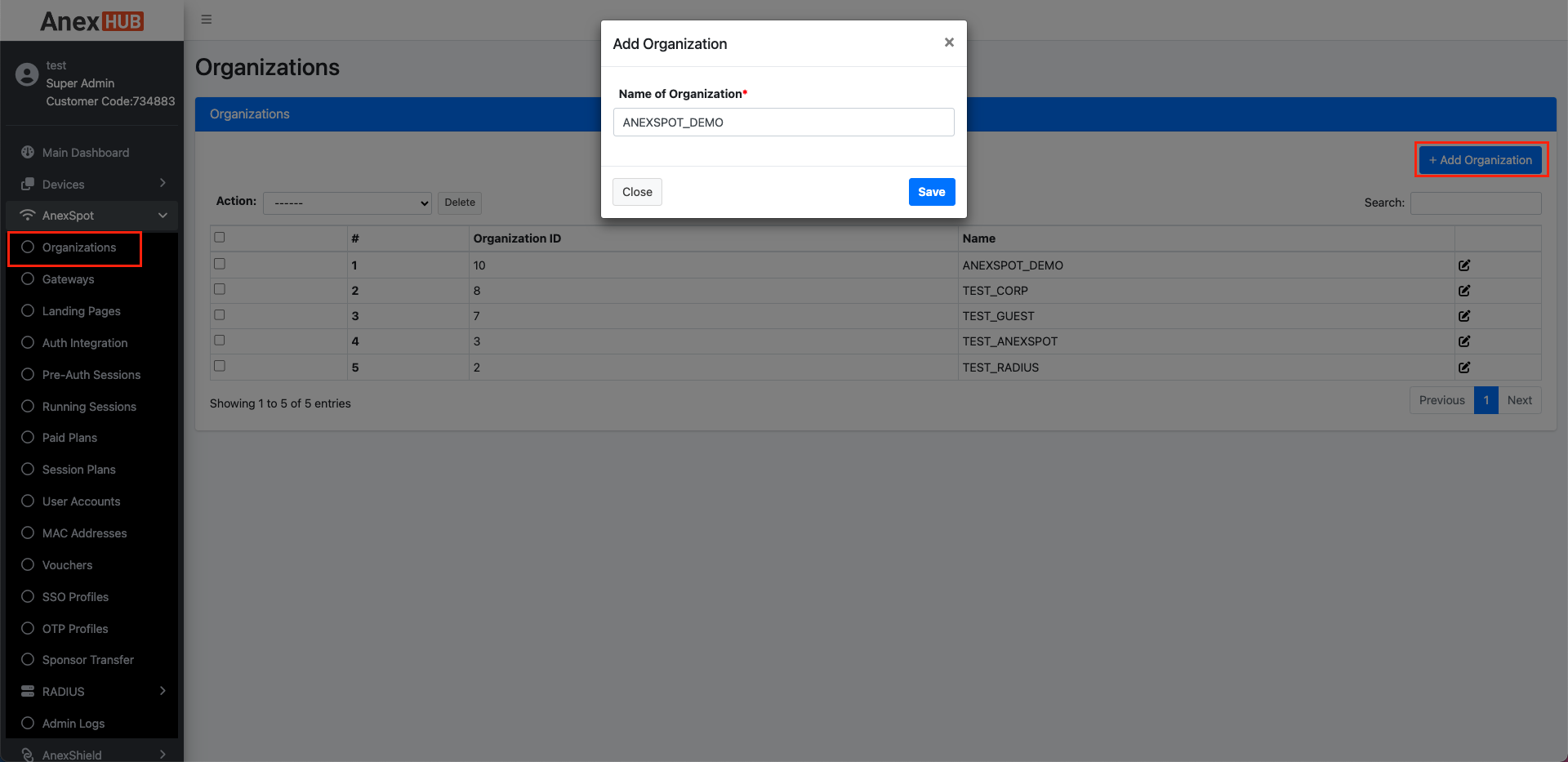Select all rows using the header checkbox
This screenshot has width=1568, height=762.
219,237
